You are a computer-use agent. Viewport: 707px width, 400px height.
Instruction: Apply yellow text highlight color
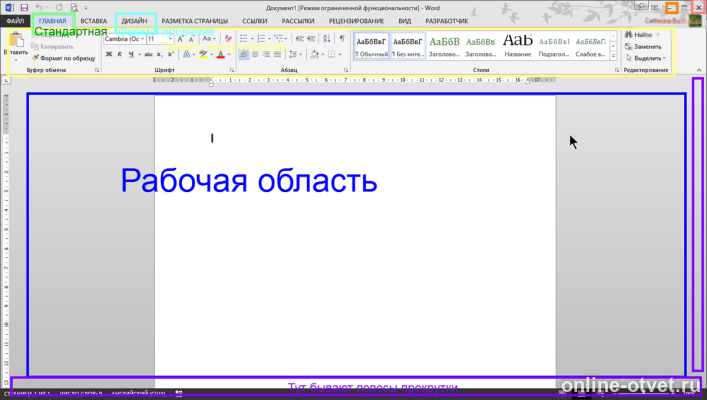pos(203,55)
